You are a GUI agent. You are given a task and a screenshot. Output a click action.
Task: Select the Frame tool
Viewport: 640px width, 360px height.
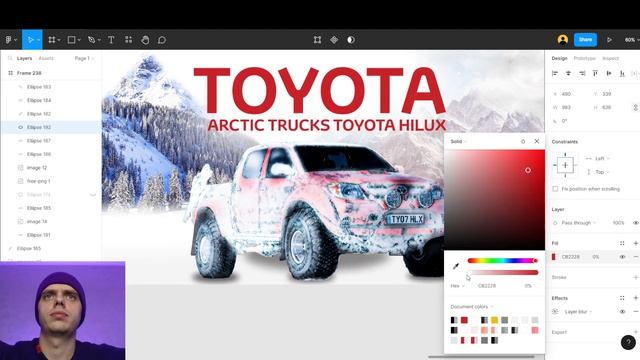coord(51,40)
